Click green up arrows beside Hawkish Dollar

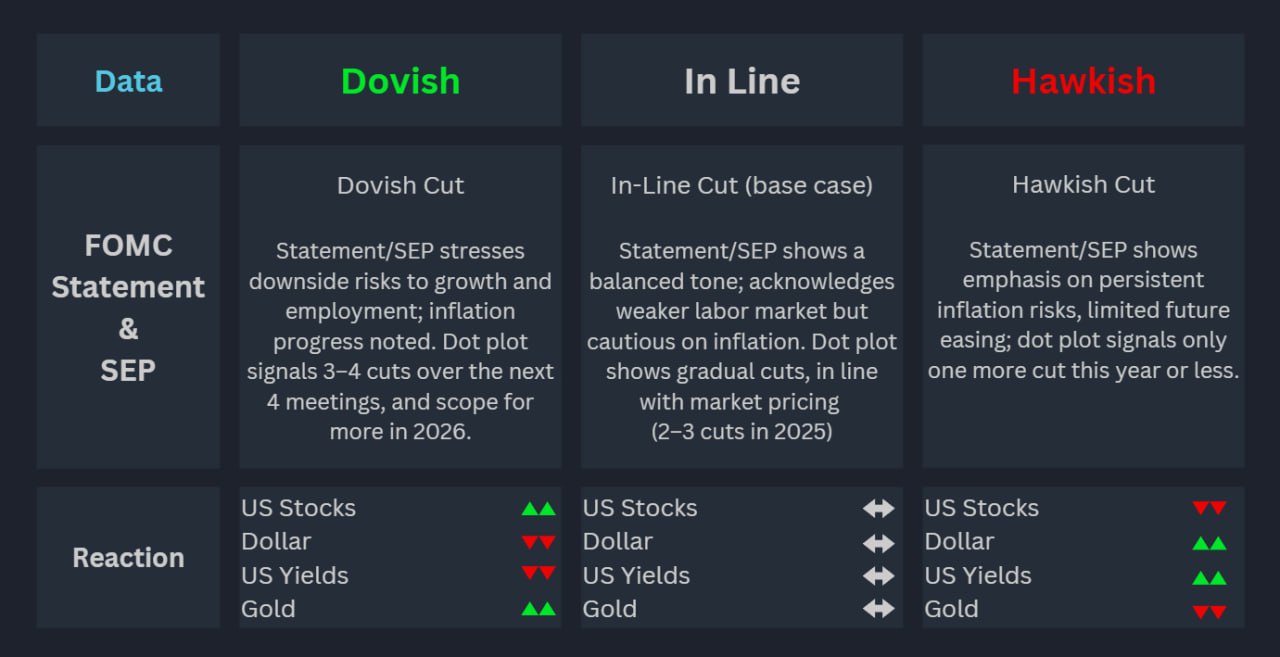tap(1209, 543)
